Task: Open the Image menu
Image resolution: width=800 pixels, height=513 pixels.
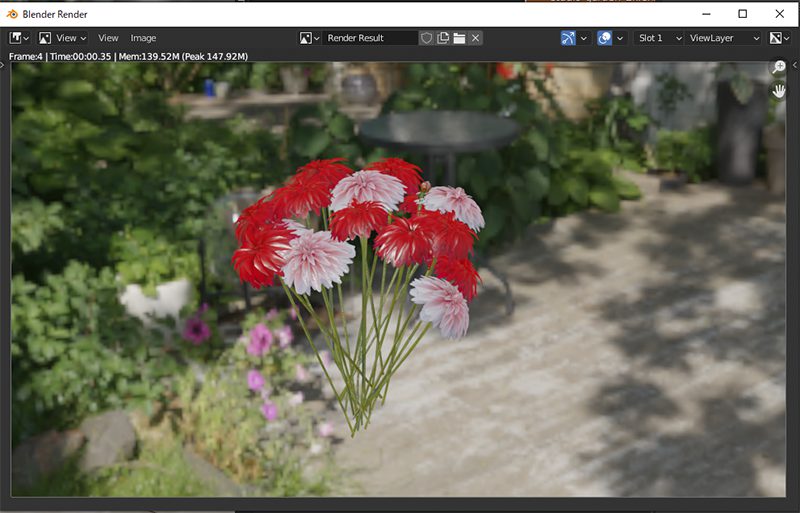Action: point(143,38)
